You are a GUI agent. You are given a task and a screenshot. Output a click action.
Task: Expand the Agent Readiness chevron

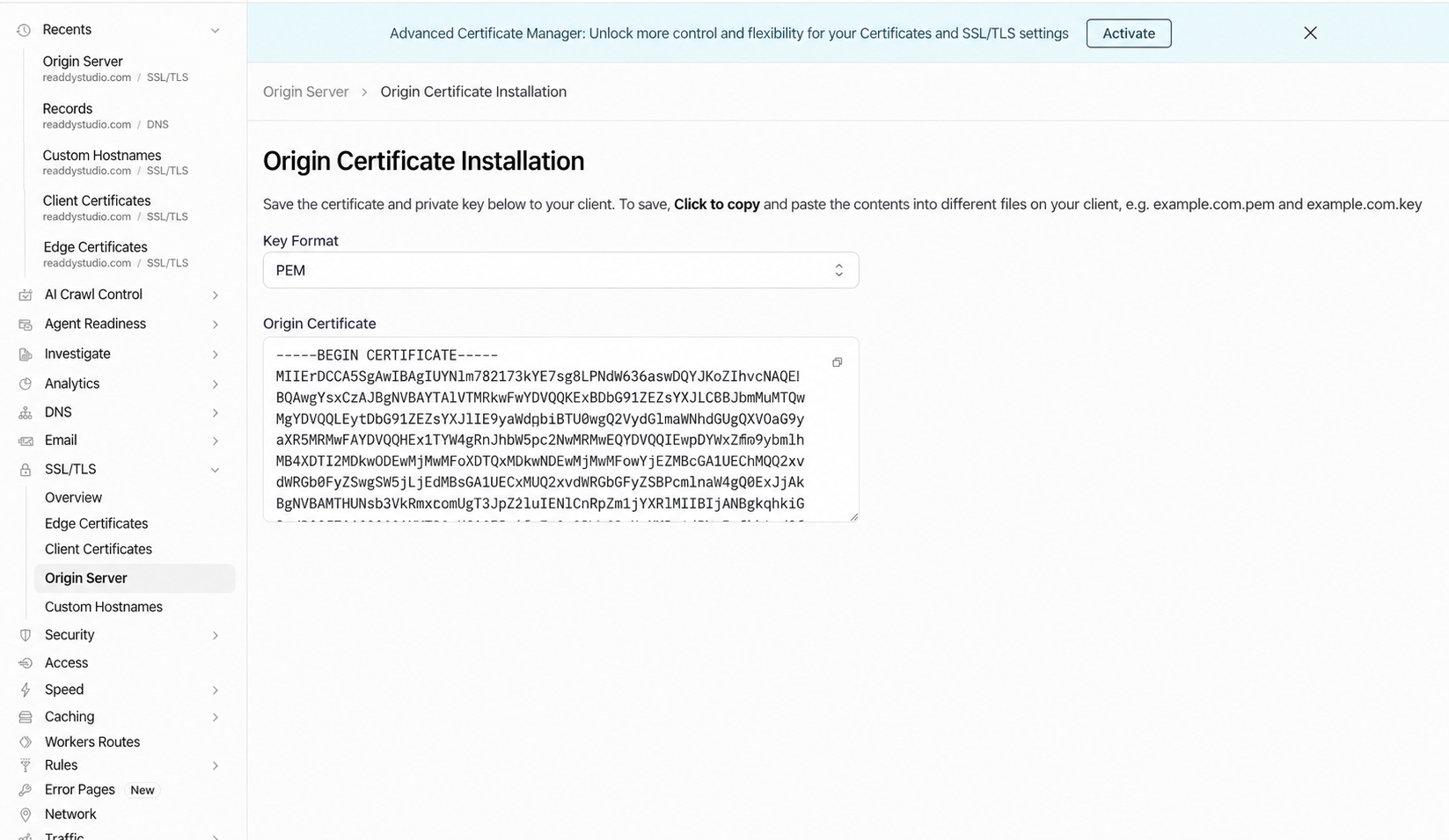[215, 325]
